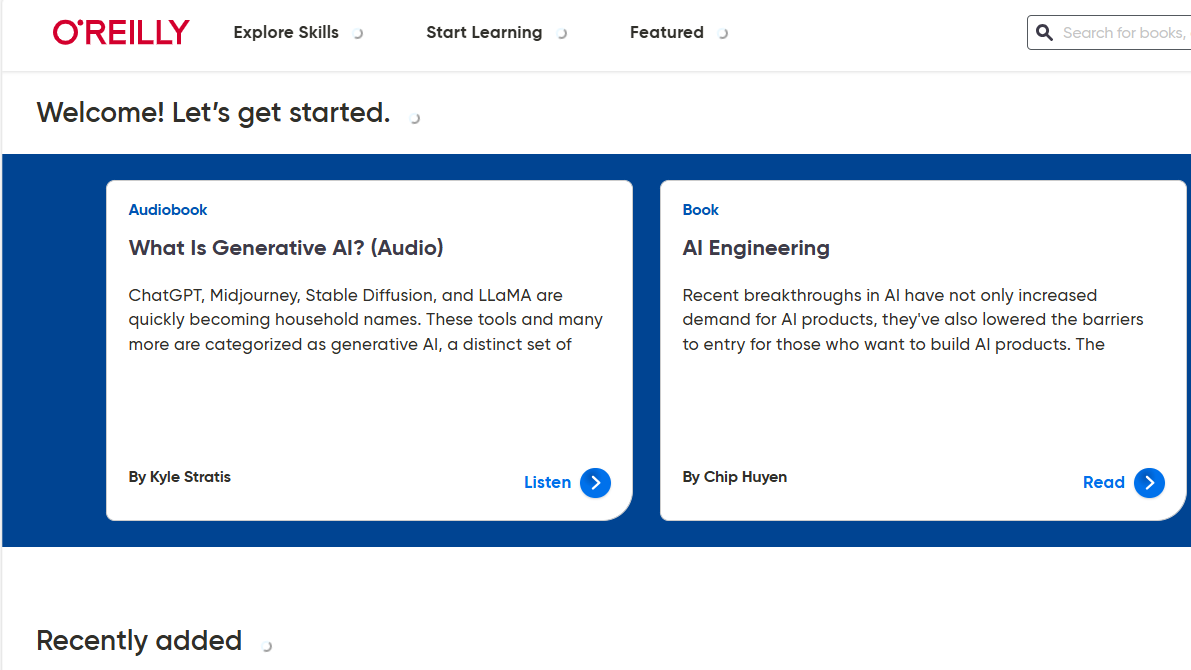1191x670 pixels.
Task: Click the Book category label
Action: click(700, 210)
